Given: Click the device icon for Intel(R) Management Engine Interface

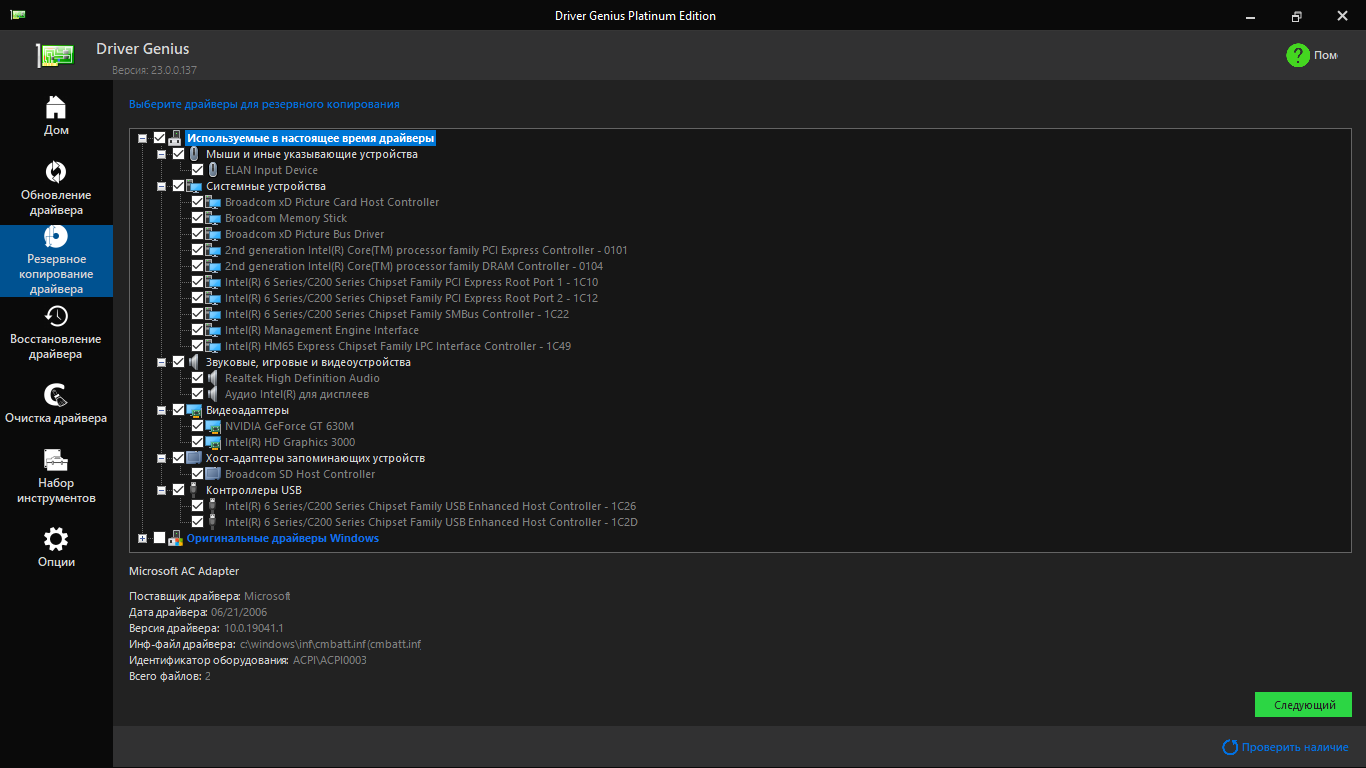Looking at the screenshot, I should pos(213,330).
